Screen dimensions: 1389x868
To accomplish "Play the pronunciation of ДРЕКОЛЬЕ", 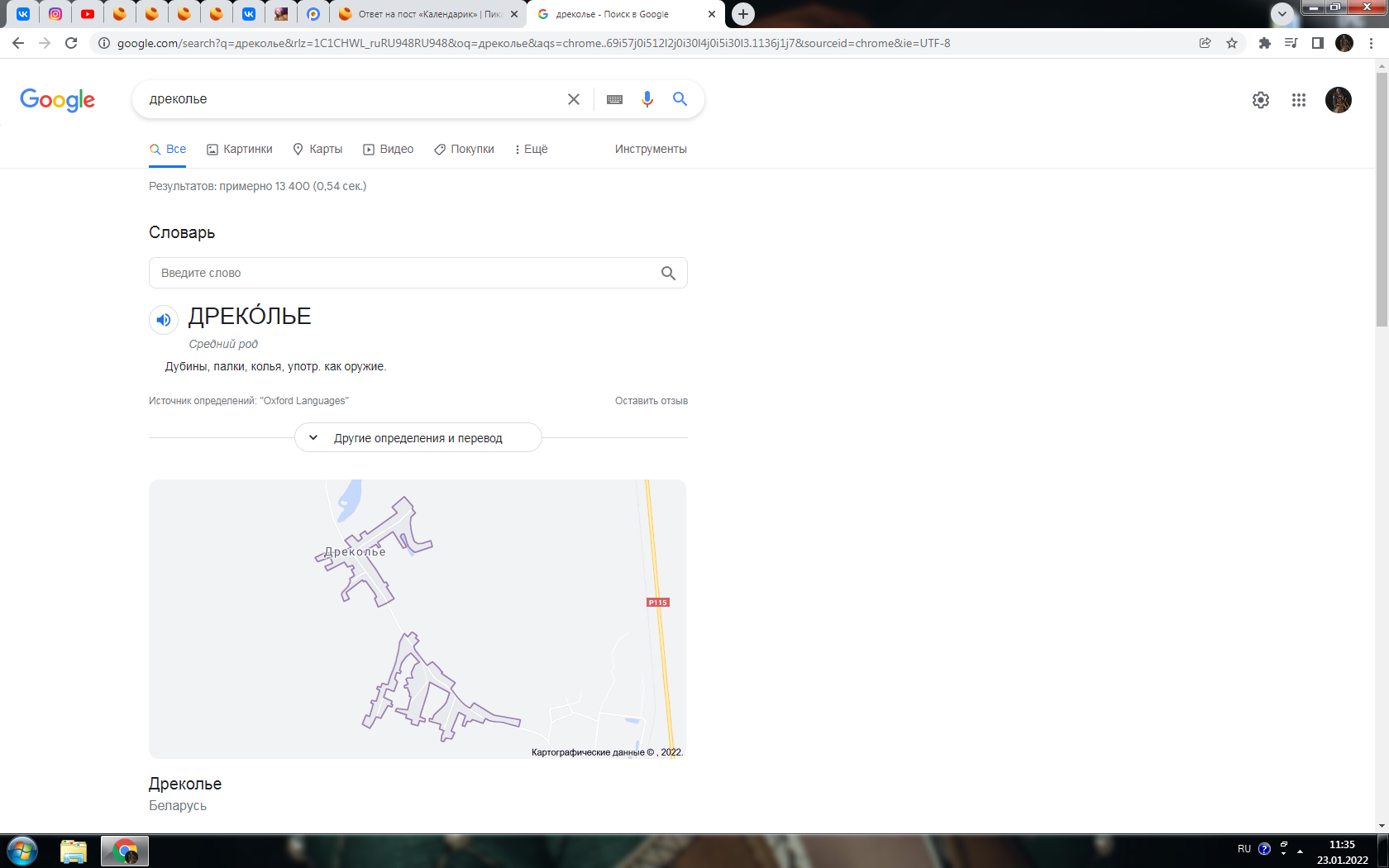I will (x=164, y=320).
